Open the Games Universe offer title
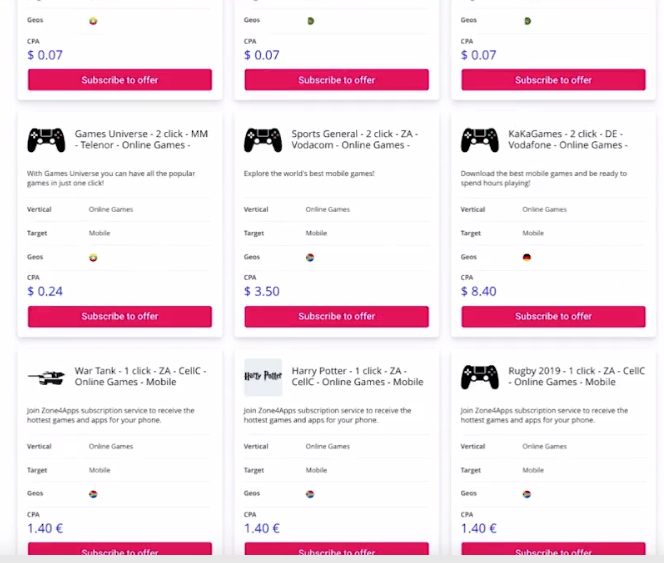Screen dimensions: 664x563 point(141,139)
